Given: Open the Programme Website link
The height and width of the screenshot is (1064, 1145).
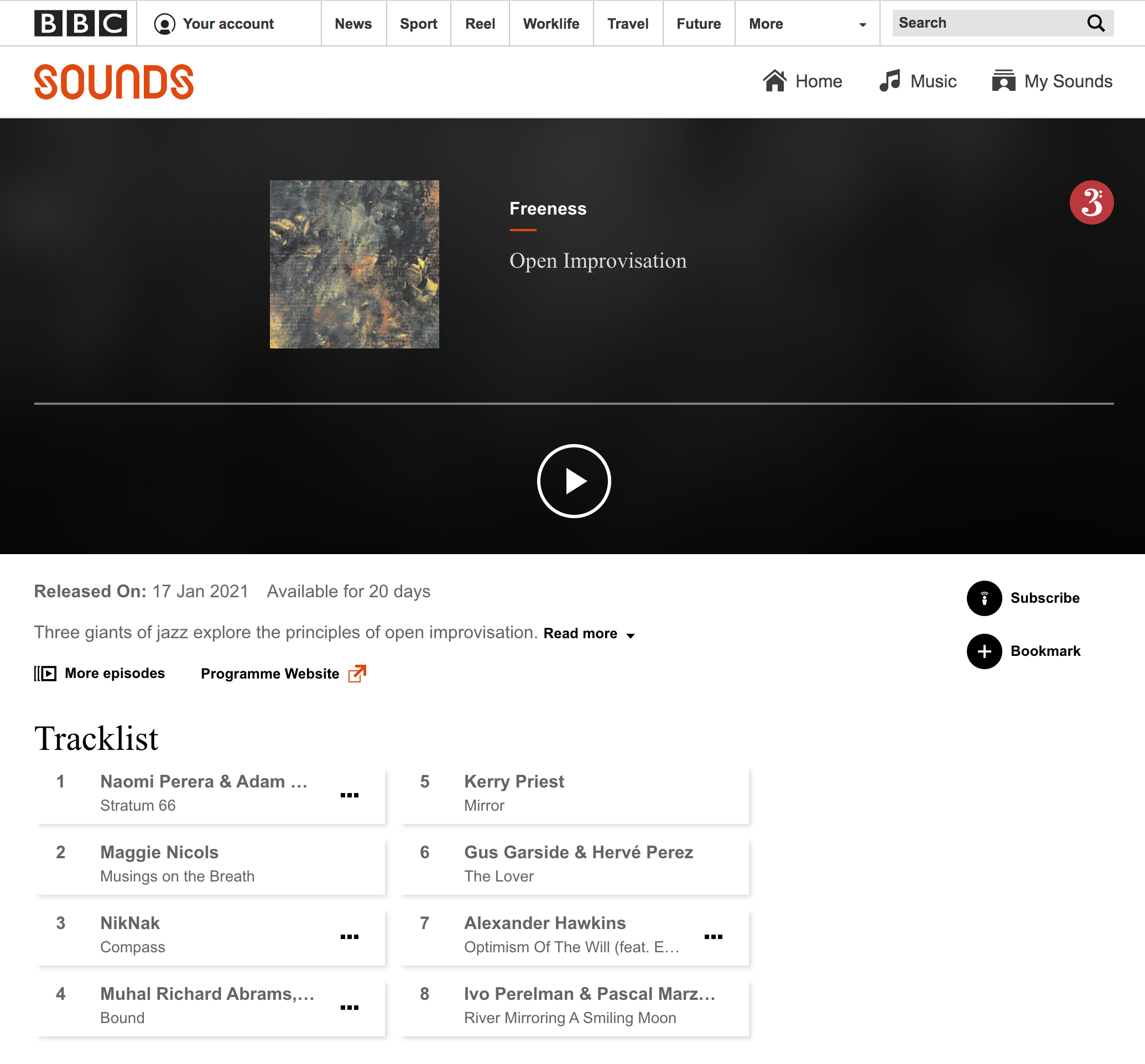Looking at the screenshot, I should 283,673.
